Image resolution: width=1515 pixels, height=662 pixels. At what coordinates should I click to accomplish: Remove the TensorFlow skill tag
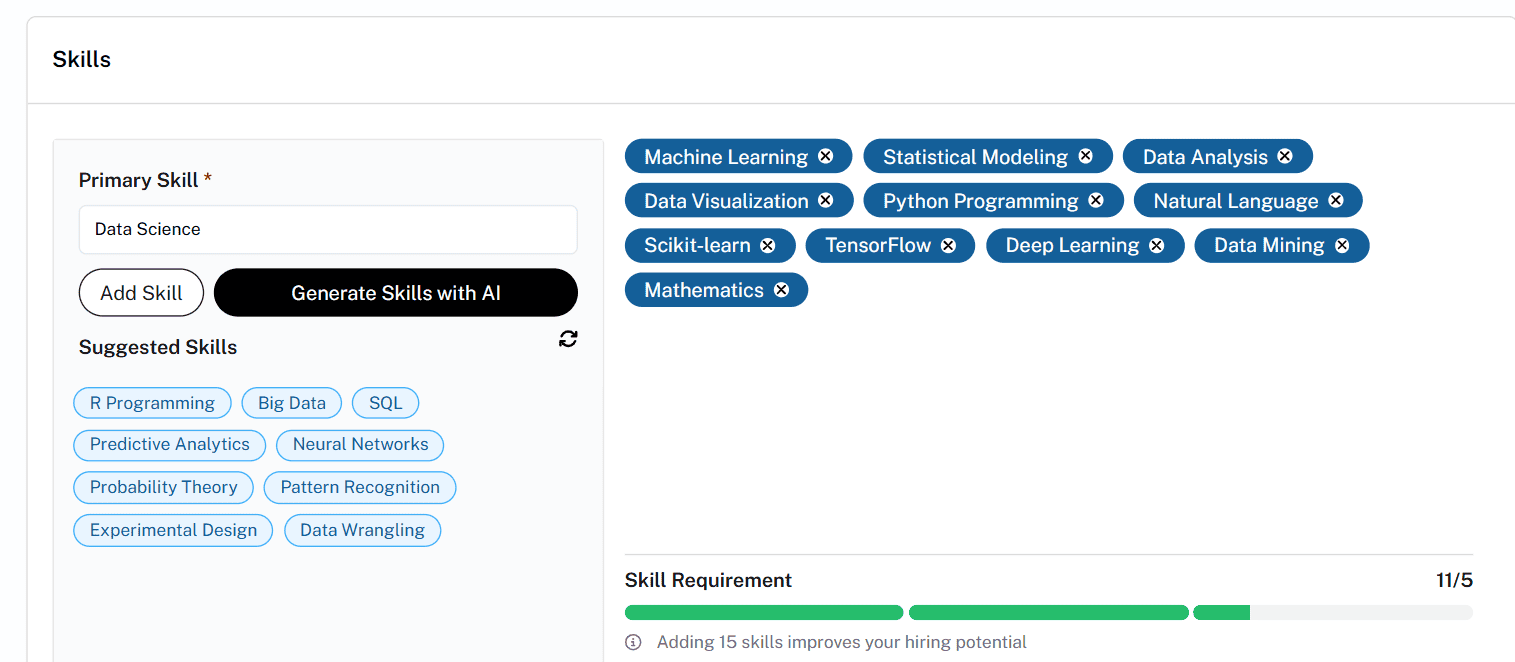[948, 245]
